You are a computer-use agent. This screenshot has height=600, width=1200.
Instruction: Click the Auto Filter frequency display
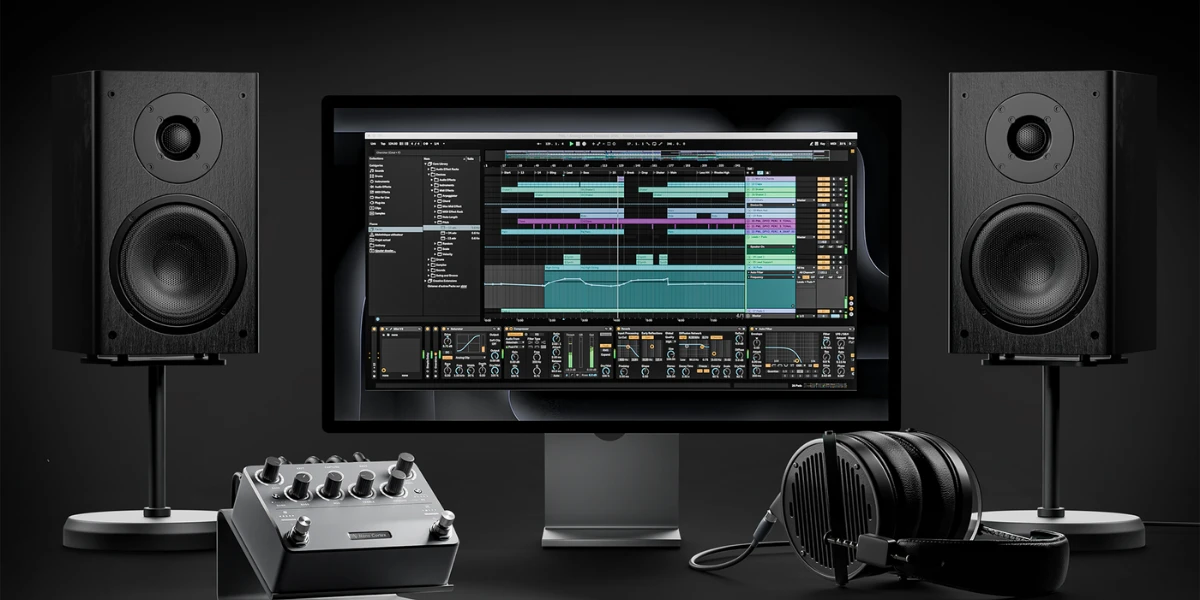tap(792, 347)
